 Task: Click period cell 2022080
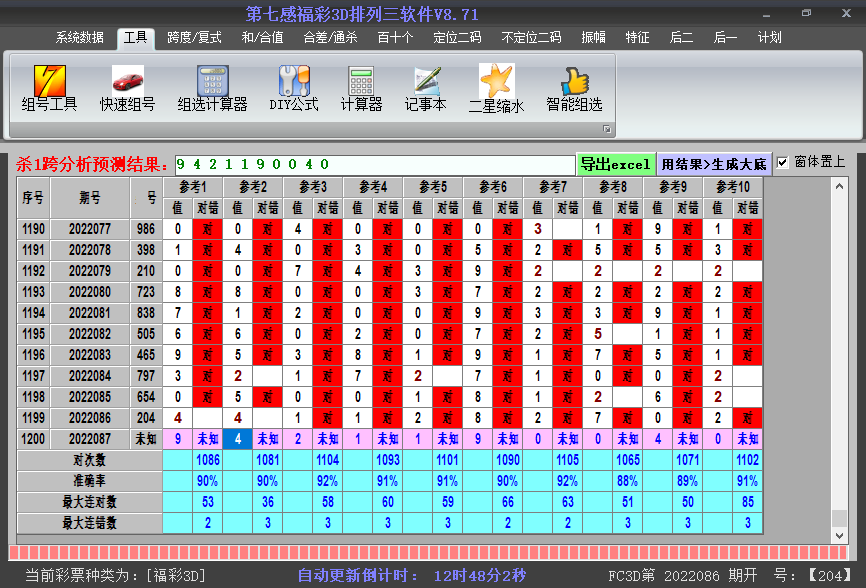[90, 292]
